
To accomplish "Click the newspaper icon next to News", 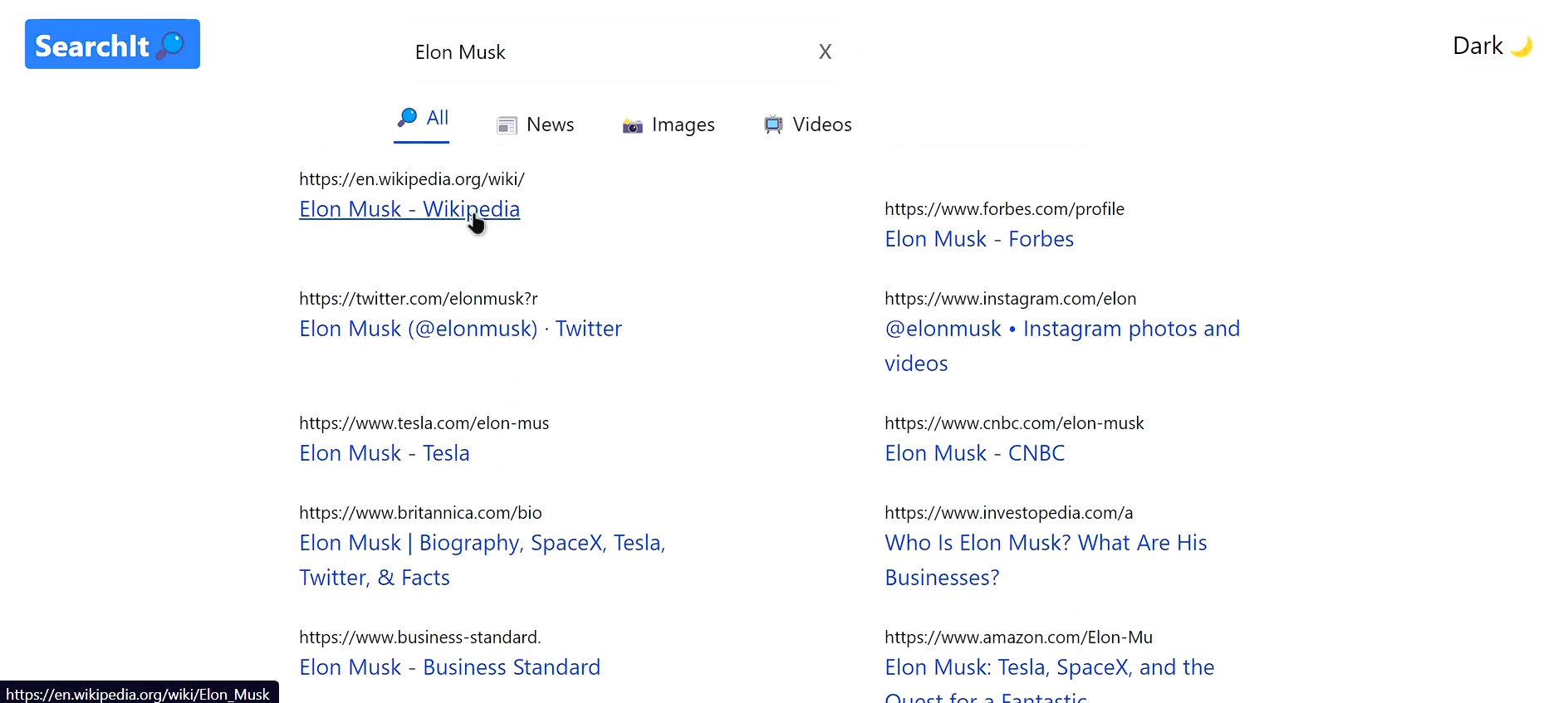I will (507, 125).
